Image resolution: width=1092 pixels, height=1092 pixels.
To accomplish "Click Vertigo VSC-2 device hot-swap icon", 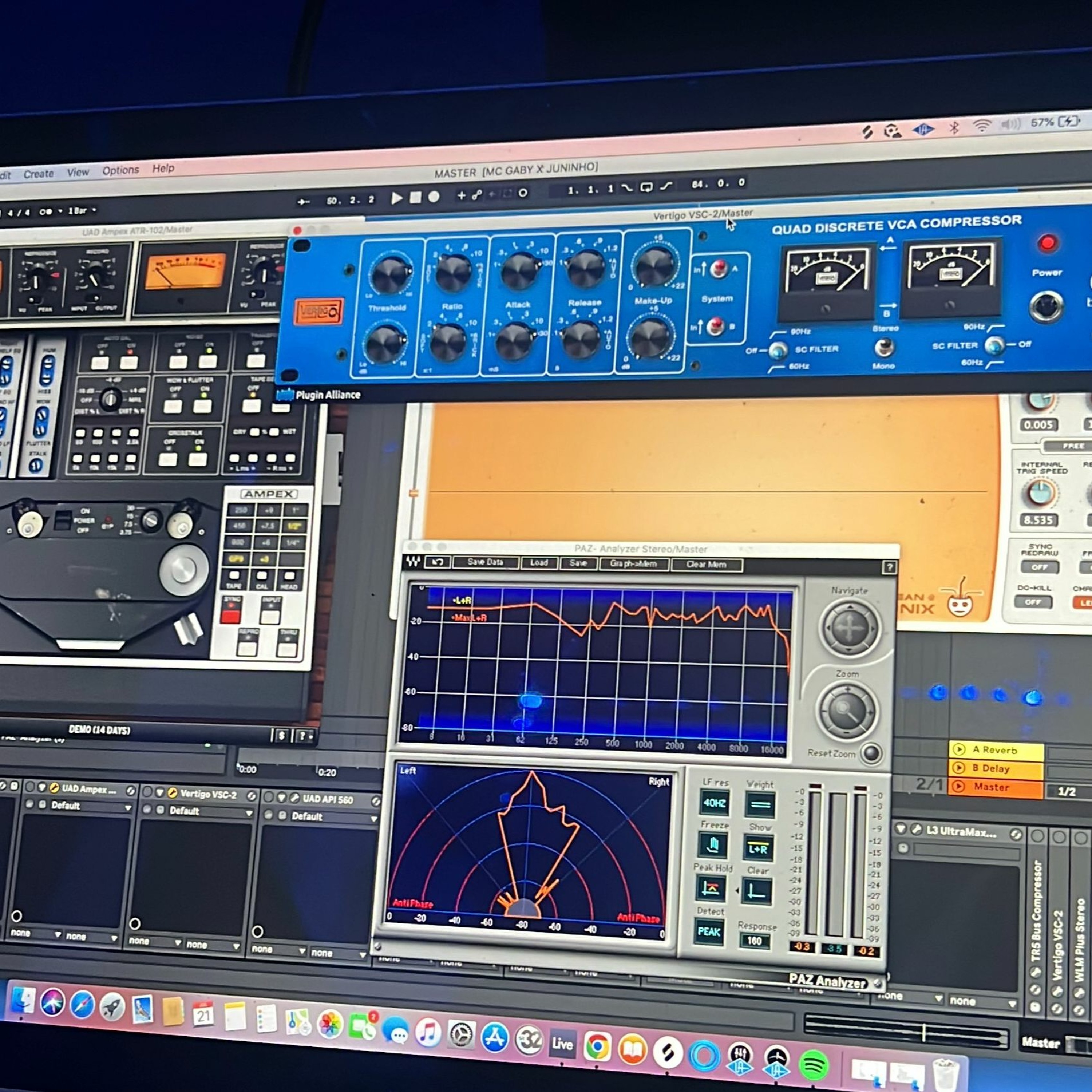I will 251,796.
